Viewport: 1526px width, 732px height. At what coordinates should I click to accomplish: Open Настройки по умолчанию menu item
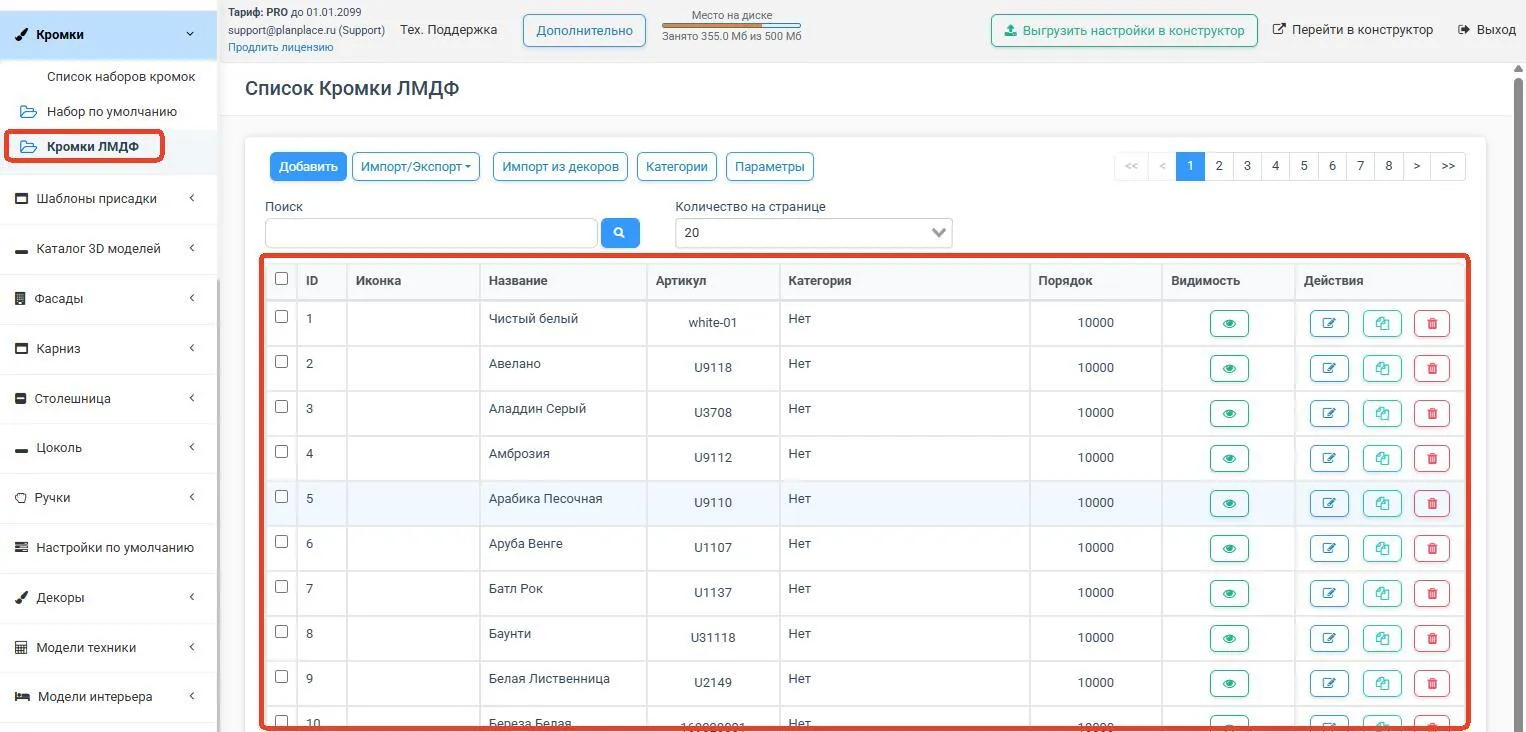[108, 547]
